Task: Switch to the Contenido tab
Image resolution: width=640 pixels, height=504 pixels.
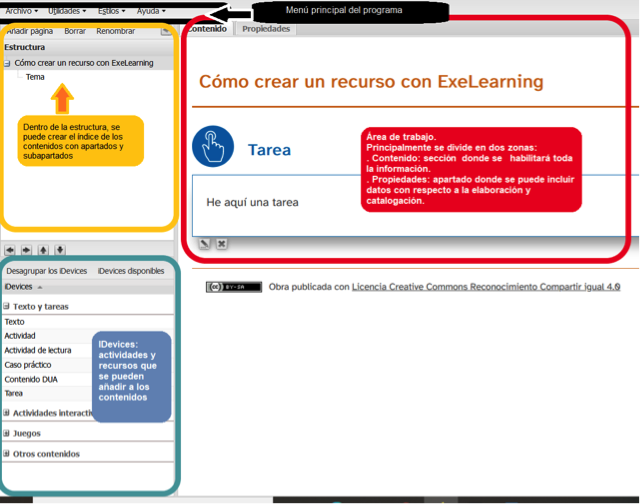Action: click(208, 29)
